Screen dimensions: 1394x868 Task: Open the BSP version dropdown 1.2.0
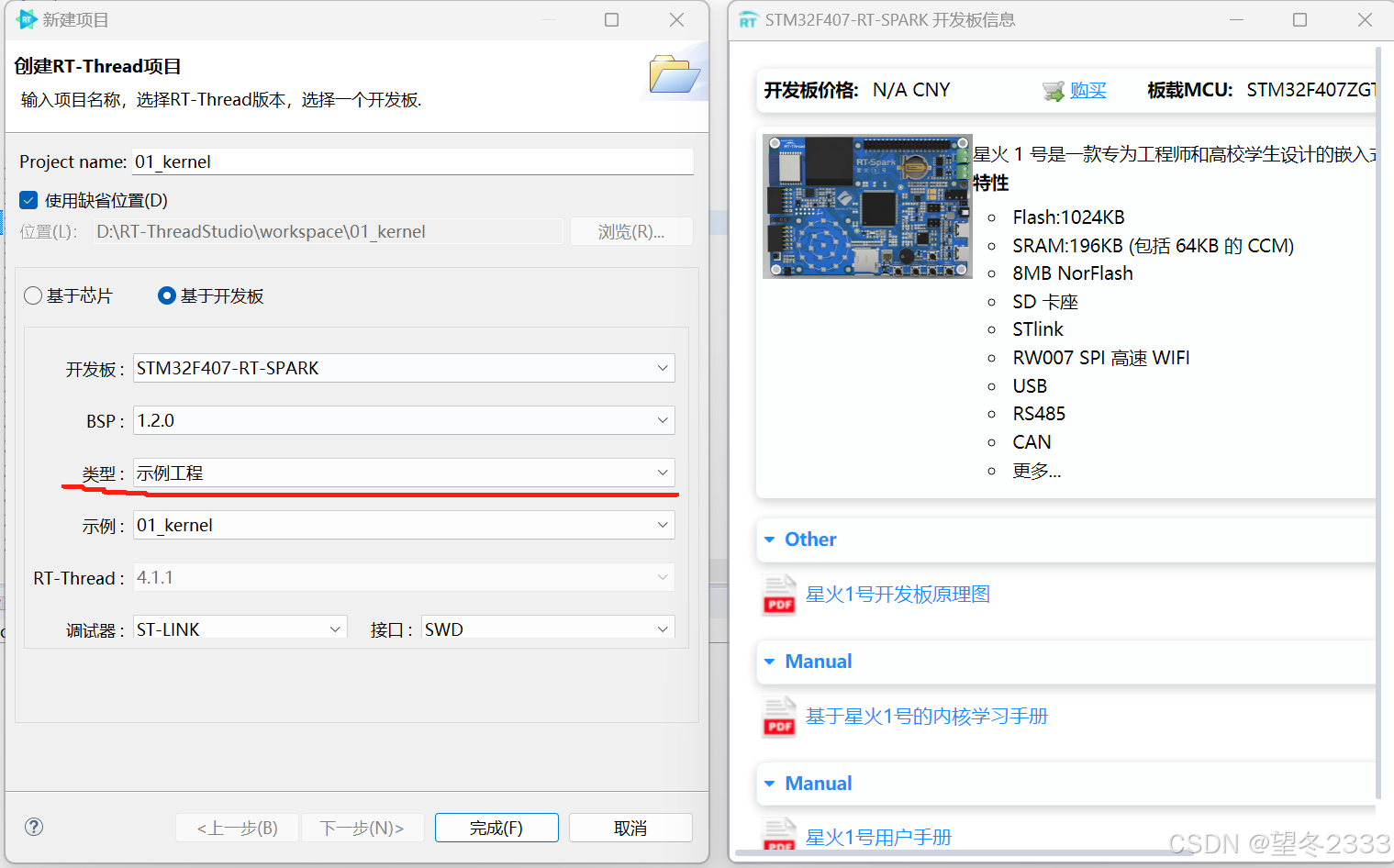click(x=404, y=420)
